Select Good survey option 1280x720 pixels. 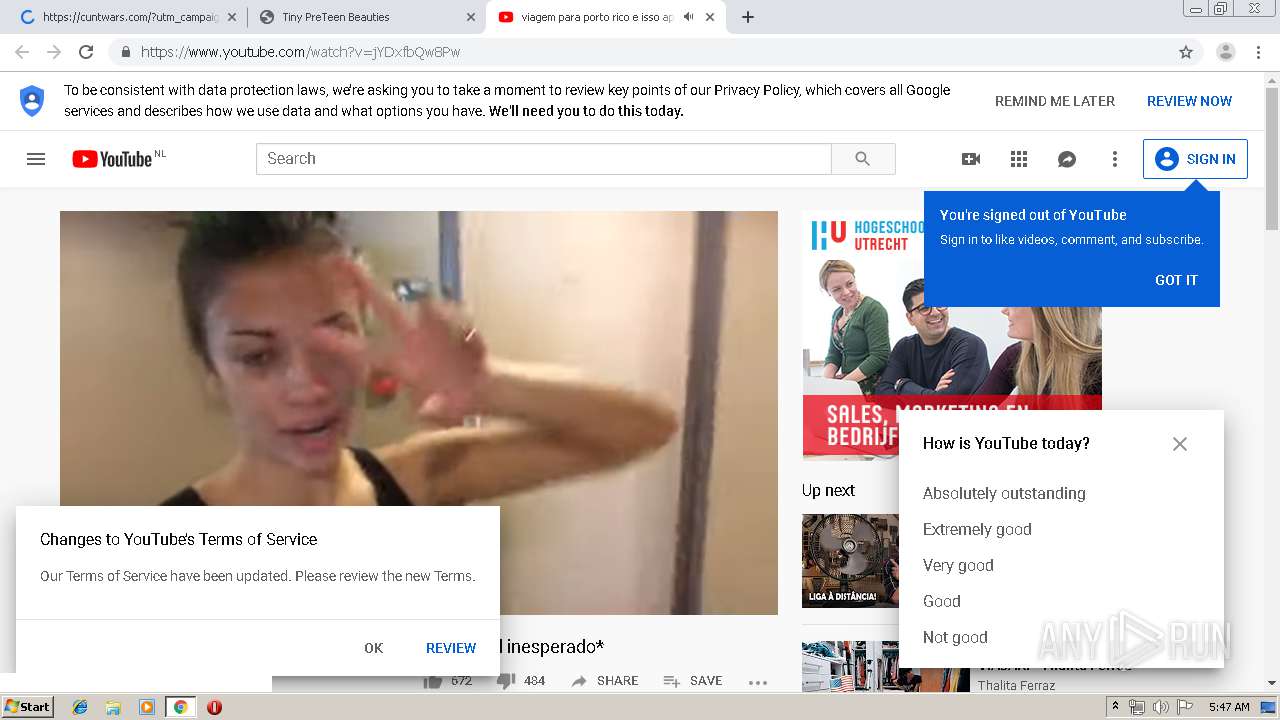pyautogui.click(x=942, y=601)
